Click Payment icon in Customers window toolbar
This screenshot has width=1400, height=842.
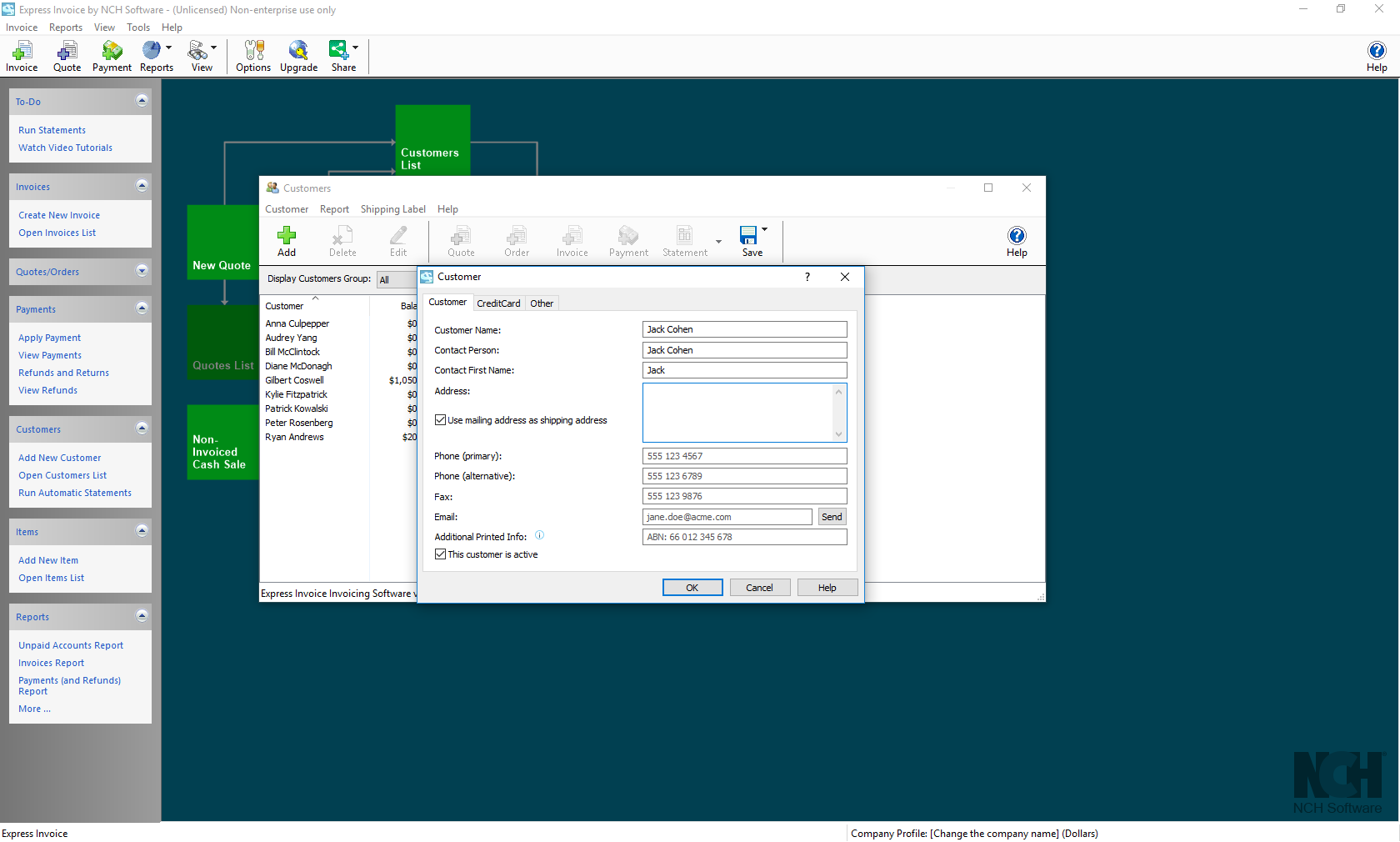point(628,242)
